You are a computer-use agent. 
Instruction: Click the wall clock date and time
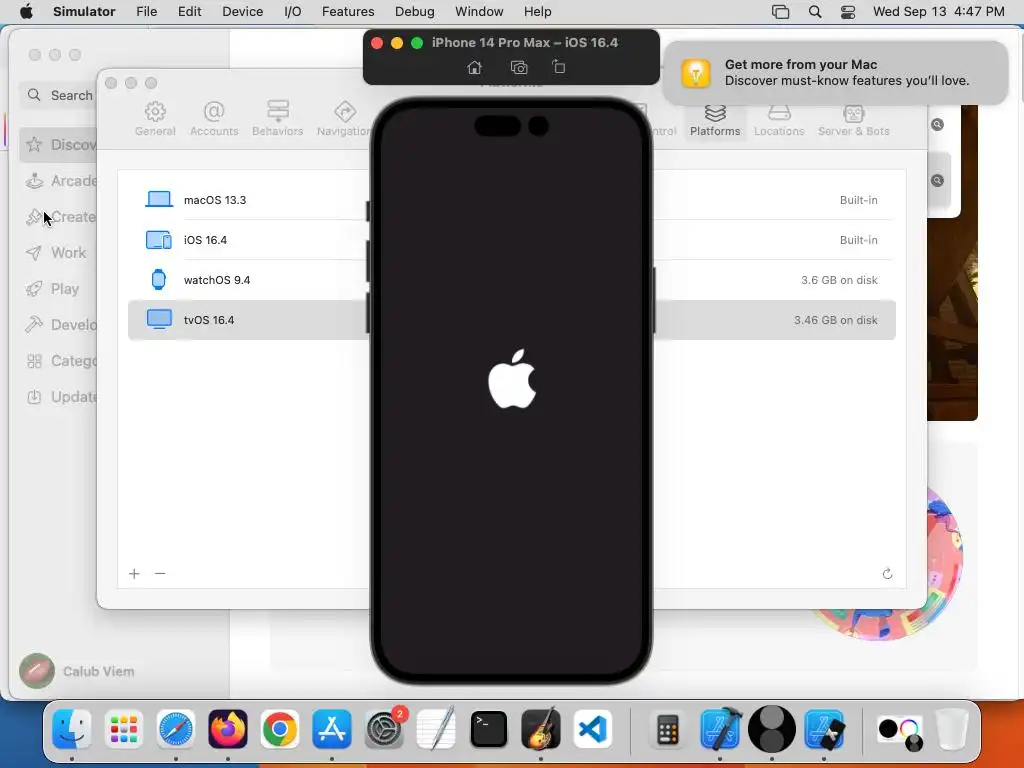pyautogui.click(x=938, y=12)
